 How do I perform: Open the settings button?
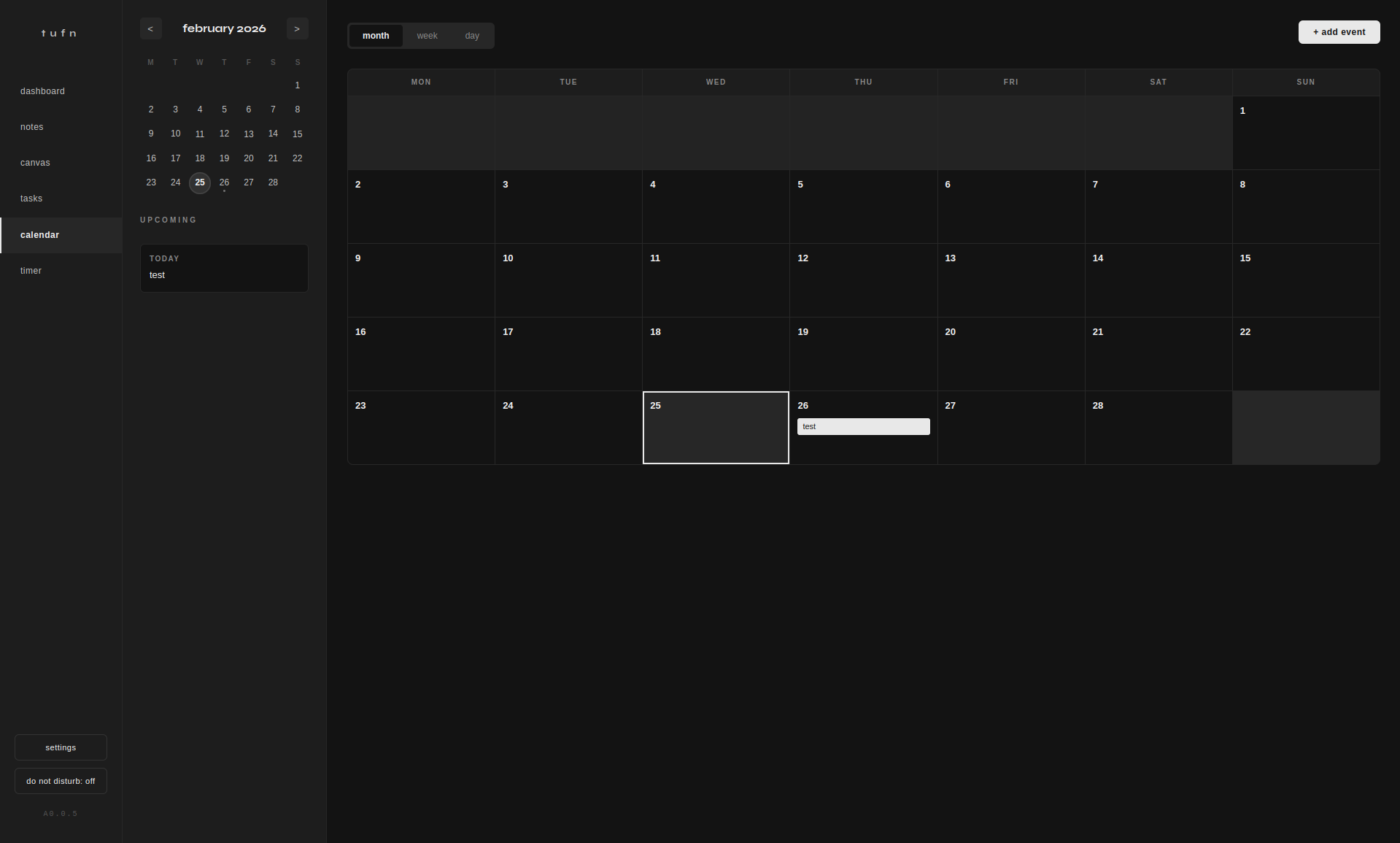tap(60, 747)
